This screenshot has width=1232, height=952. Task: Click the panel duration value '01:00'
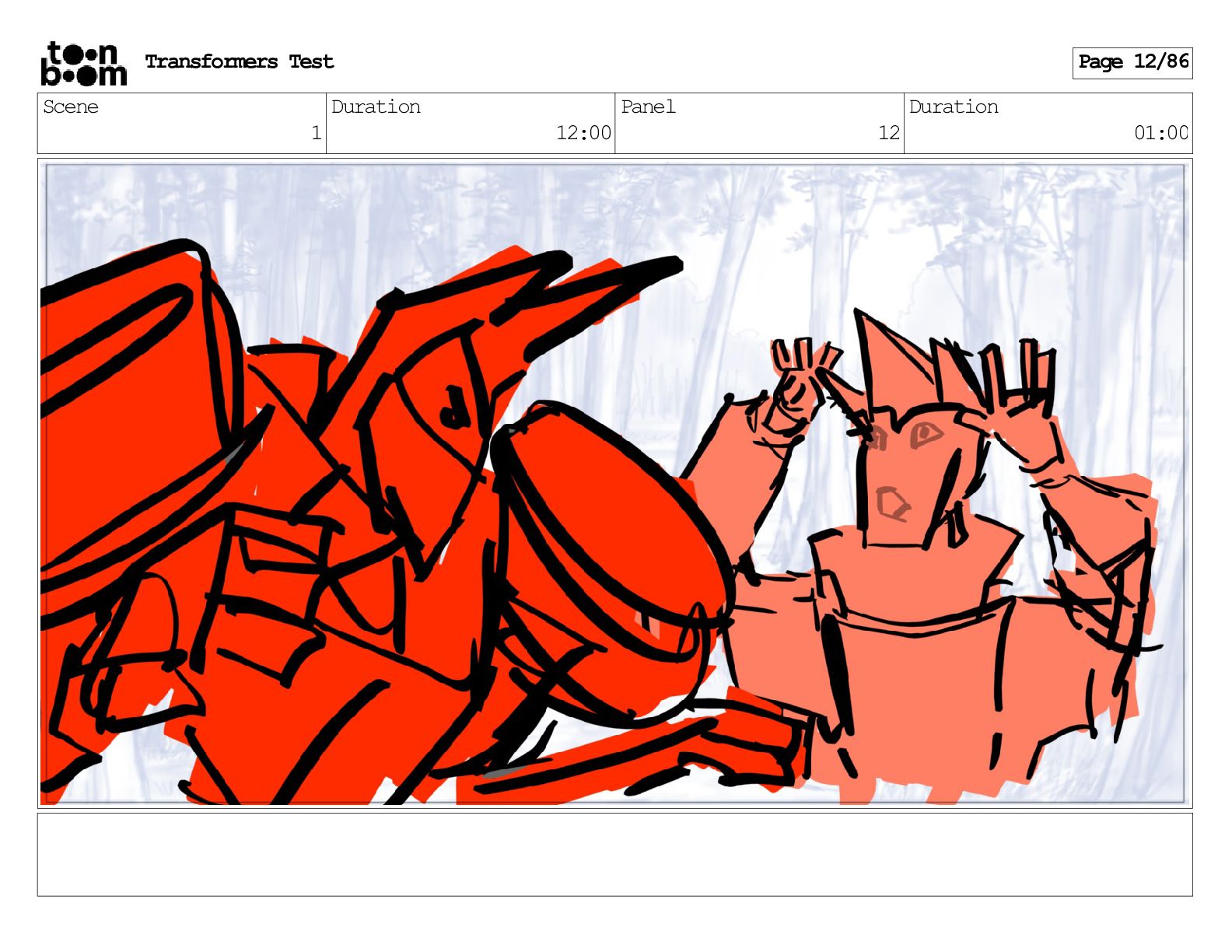1161,133
